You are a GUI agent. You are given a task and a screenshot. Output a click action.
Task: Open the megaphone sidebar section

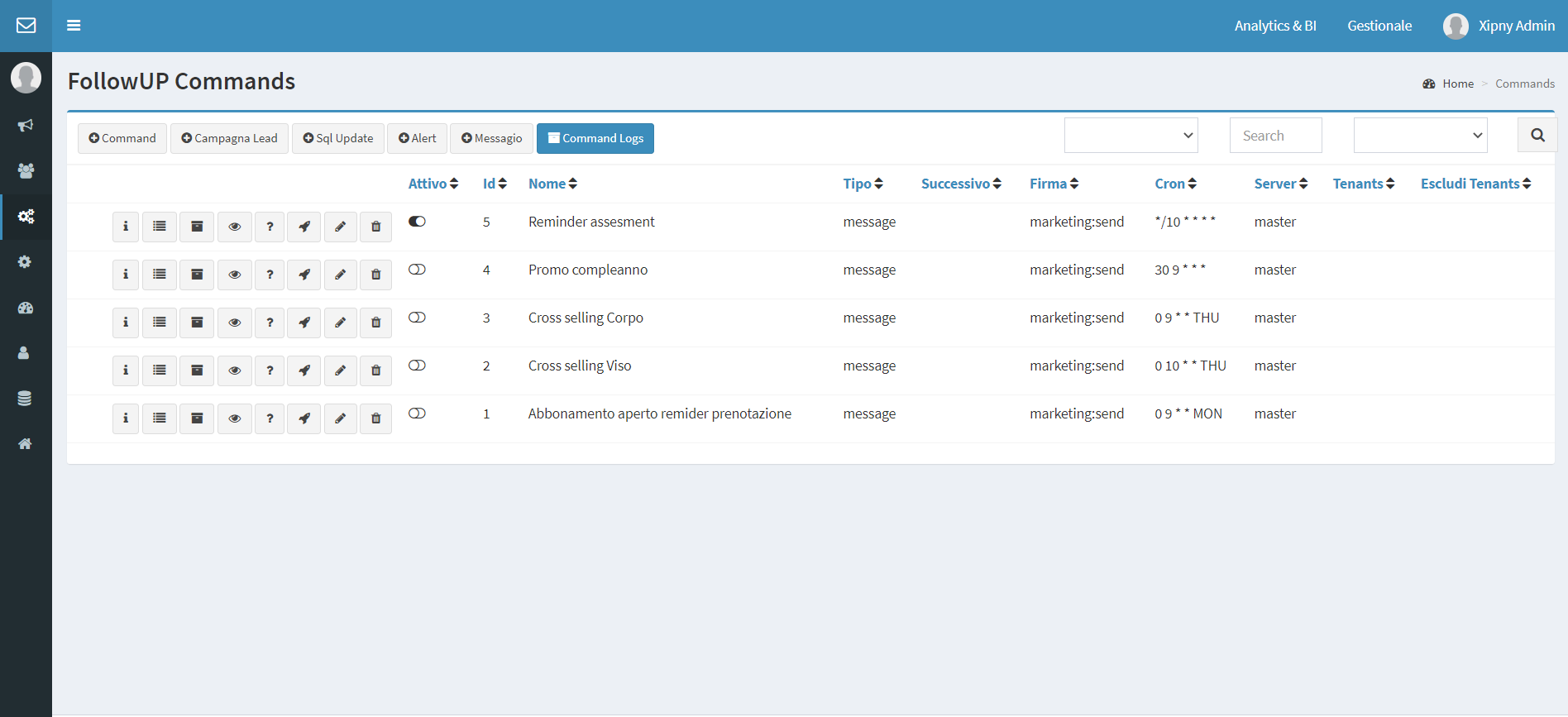click(x=26, y=126)
